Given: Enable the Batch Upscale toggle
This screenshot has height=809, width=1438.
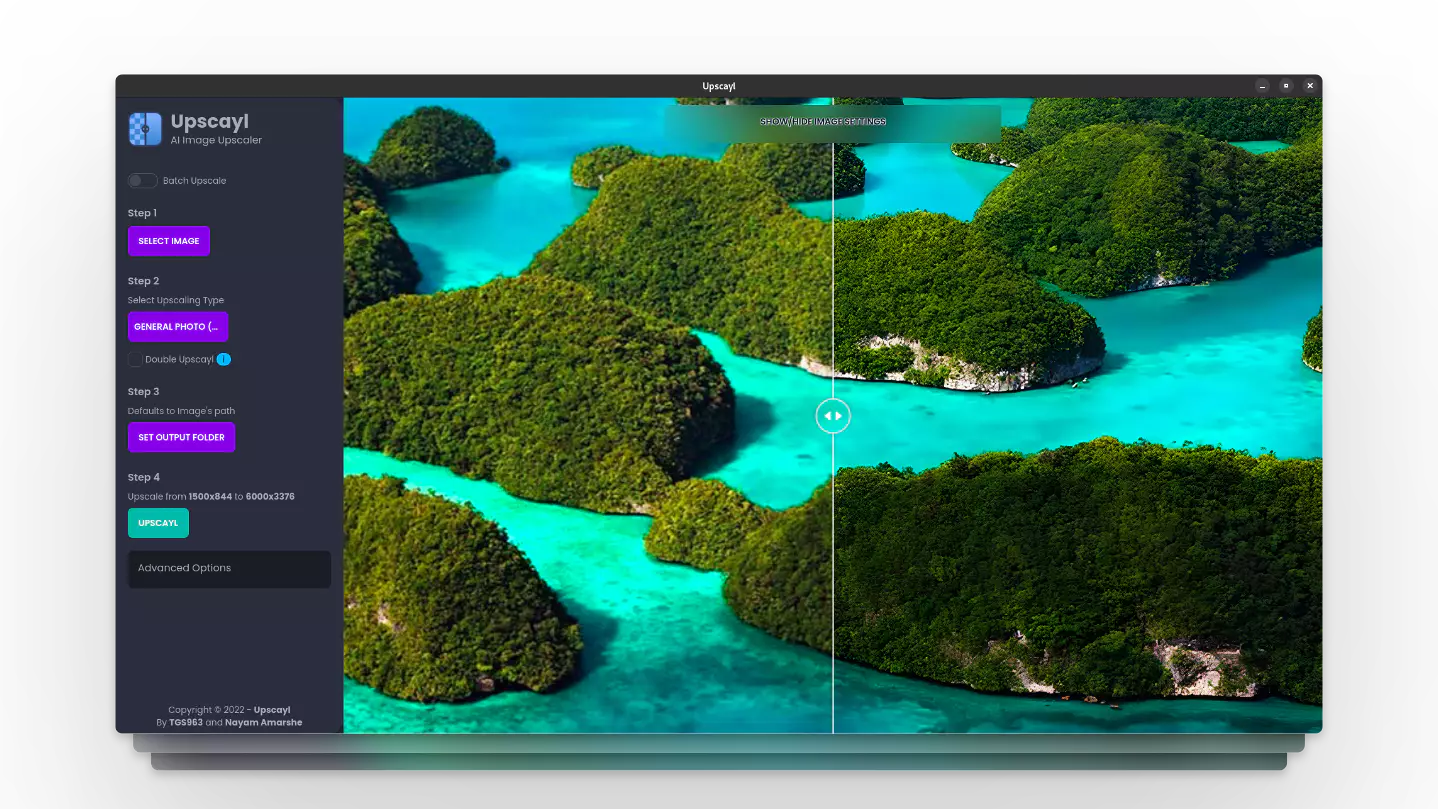Looking at the screenshot, I should pos(142,181).
